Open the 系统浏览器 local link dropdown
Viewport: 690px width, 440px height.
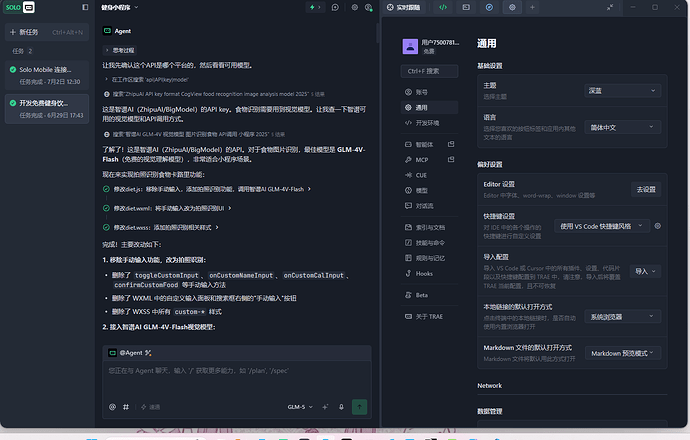point(623,317)
